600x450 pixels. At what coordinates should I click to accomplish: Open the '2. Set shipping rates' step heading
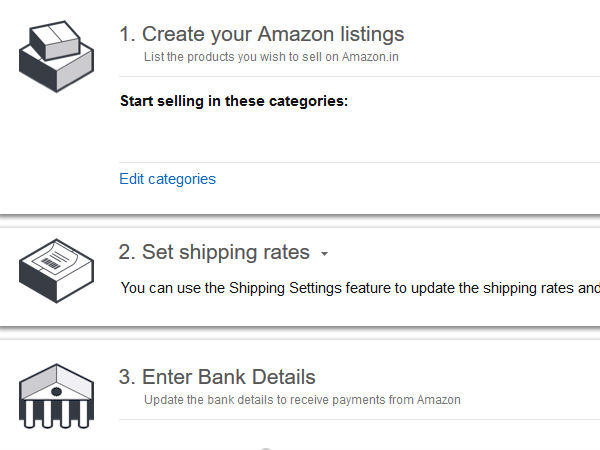[x=214, y=252]
